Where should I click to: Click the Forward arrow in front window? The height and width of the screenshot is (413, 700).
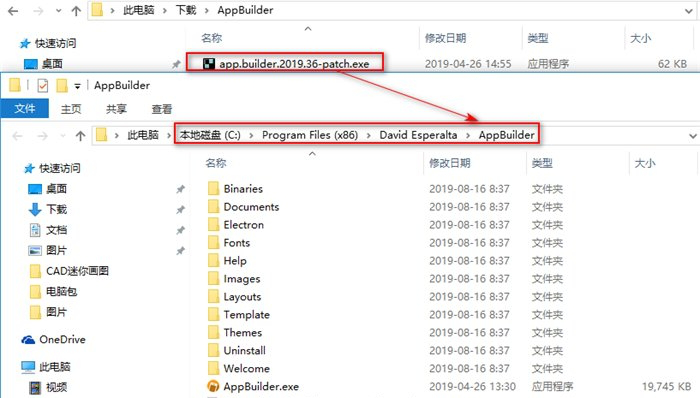(42, 135)
